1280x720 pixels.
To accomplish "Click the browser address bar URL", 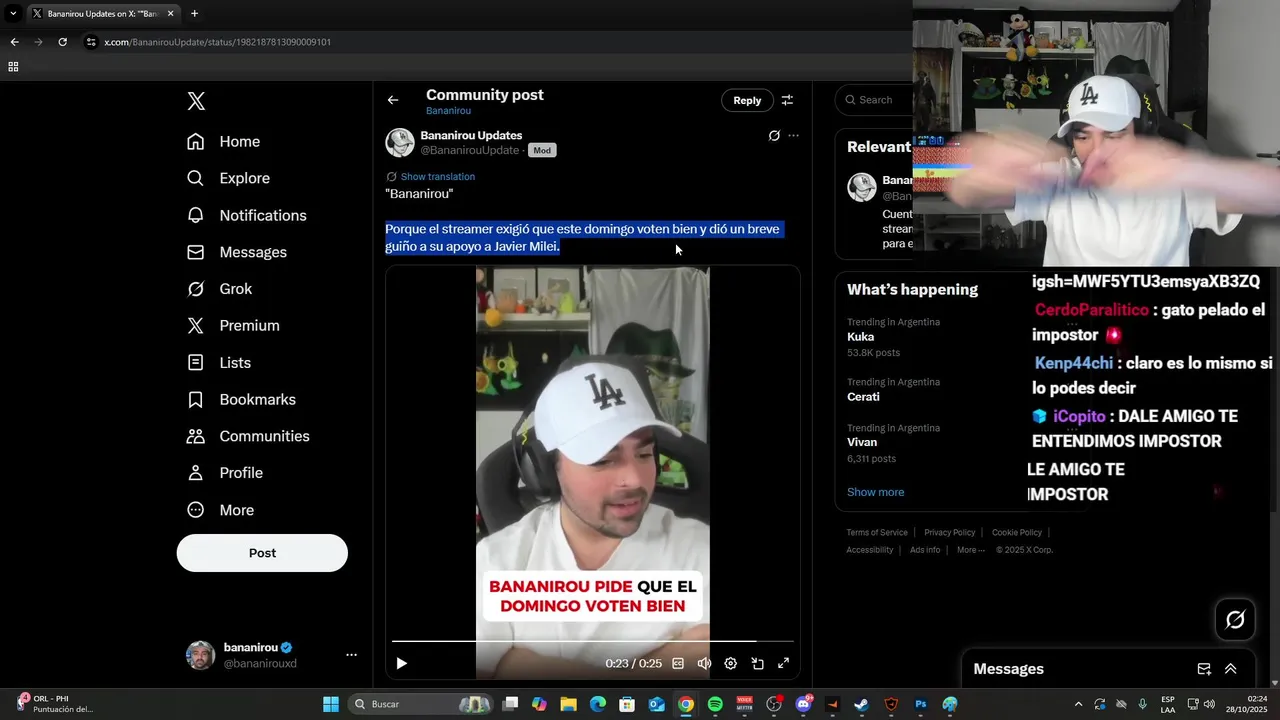I will pyautogui.click(x=217, y=42).
